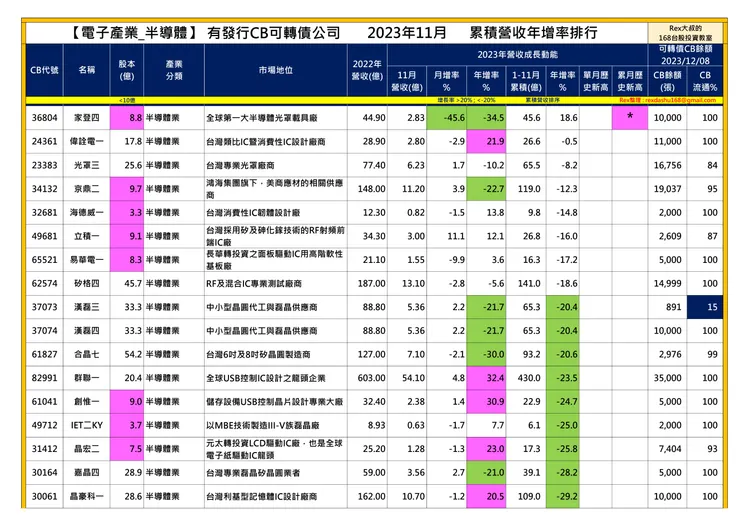The image size is (740, 523).
Task: Click the CB餘額(張) header
Action: pos(667,81)
